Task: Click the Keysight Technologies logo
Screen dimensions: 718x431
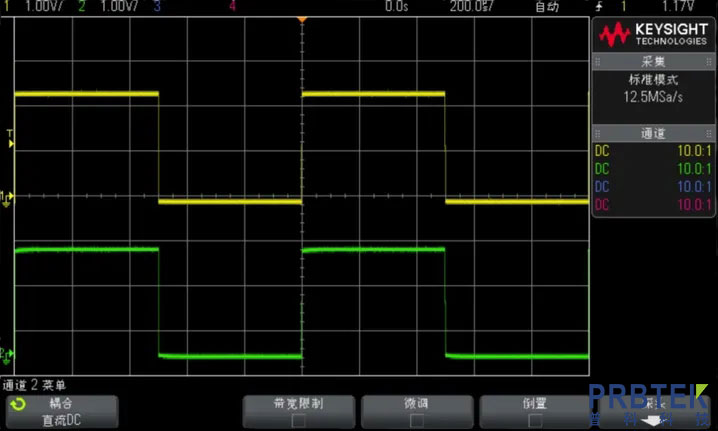Action: coord(653,36)
